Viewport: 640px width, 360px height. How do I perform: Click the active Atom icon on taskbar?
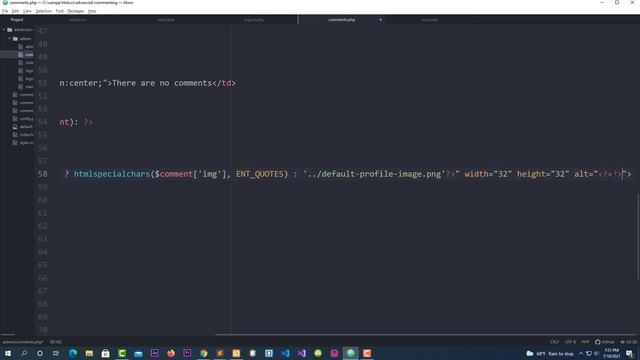(x=350, y=353)
